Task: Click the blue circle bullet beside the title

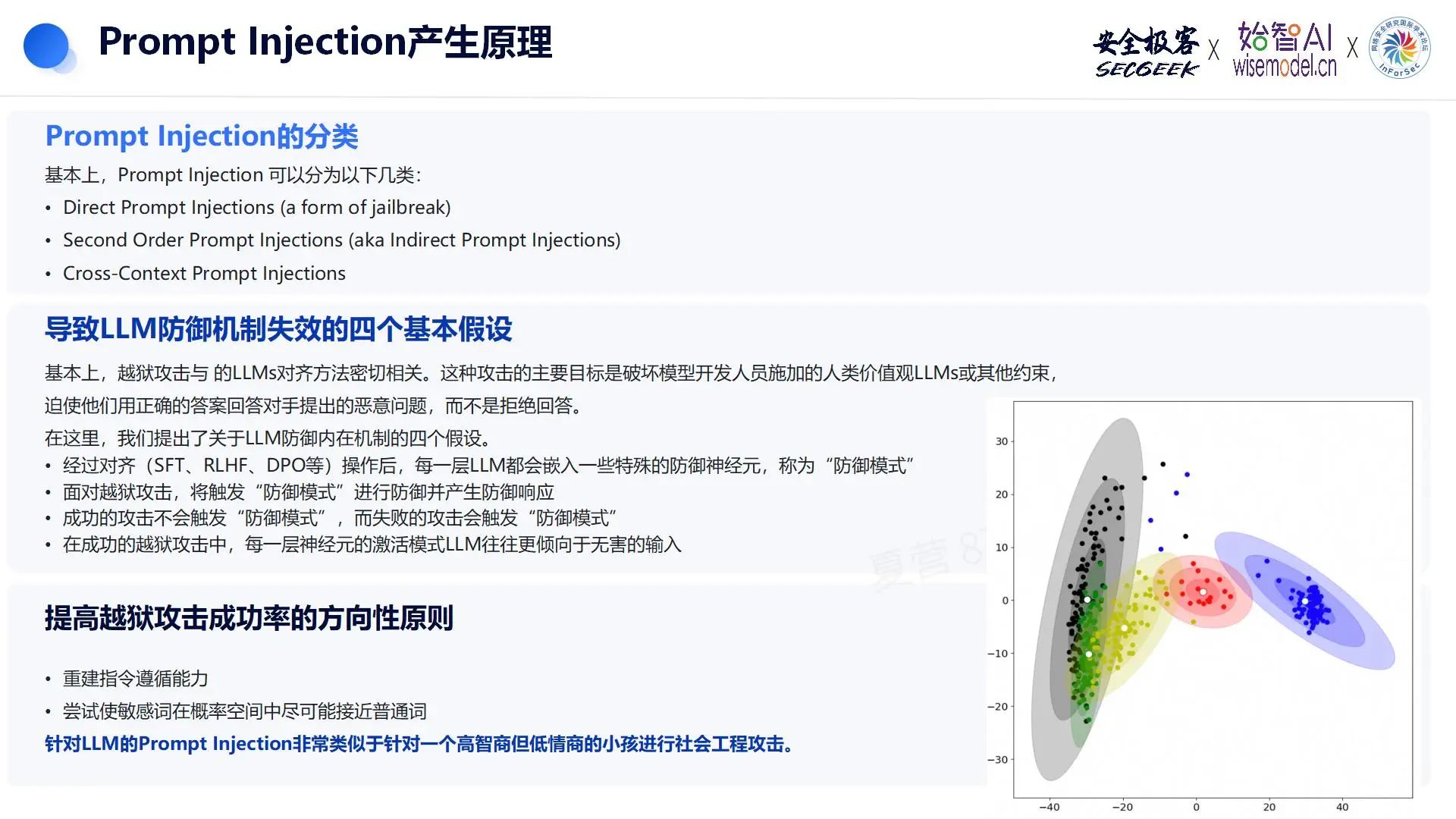Action: click(46, 46)
